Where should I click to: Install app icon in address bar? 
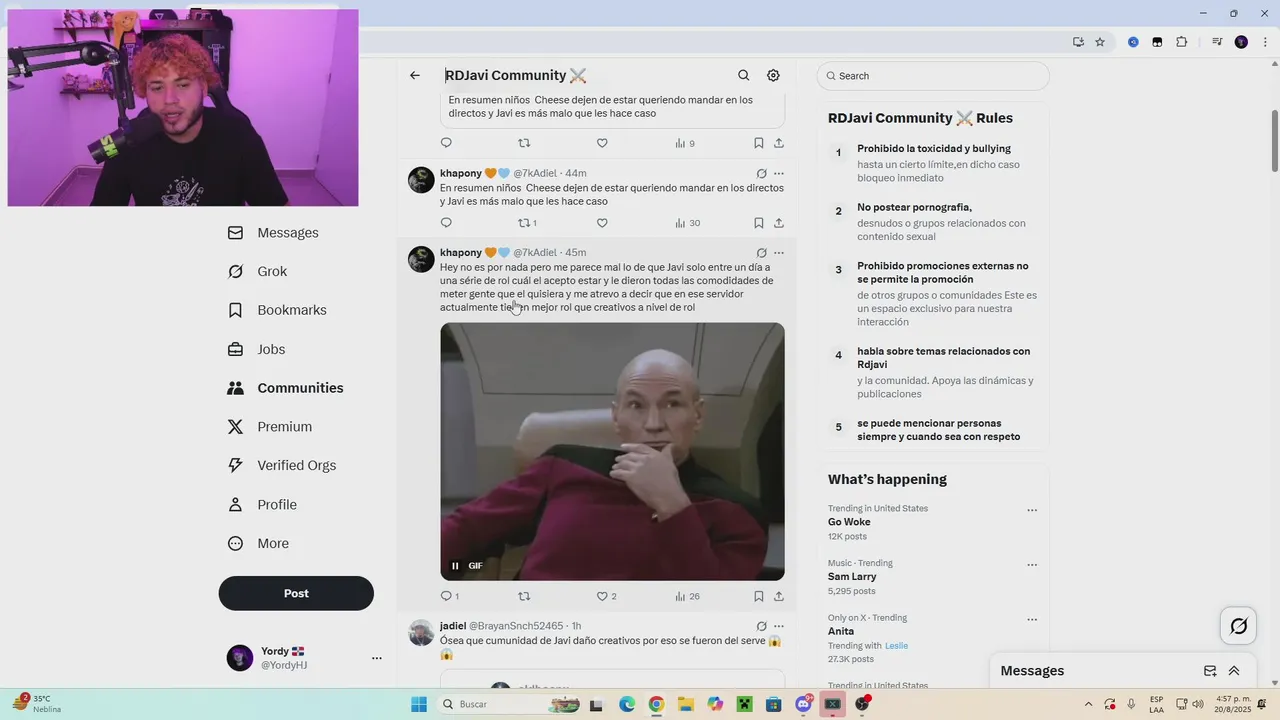pyautogui.click(x=1078, y=42)
